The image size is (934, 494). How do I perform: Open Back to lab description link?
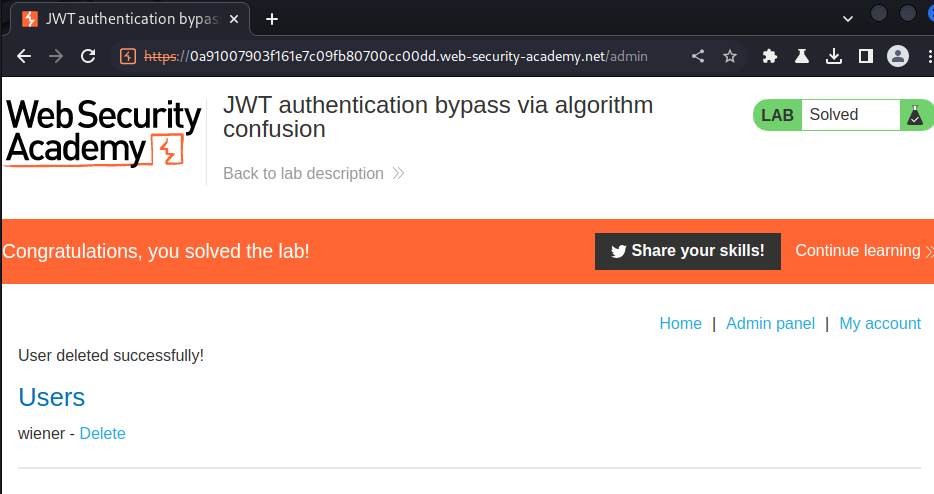click(x=313, y=173)
